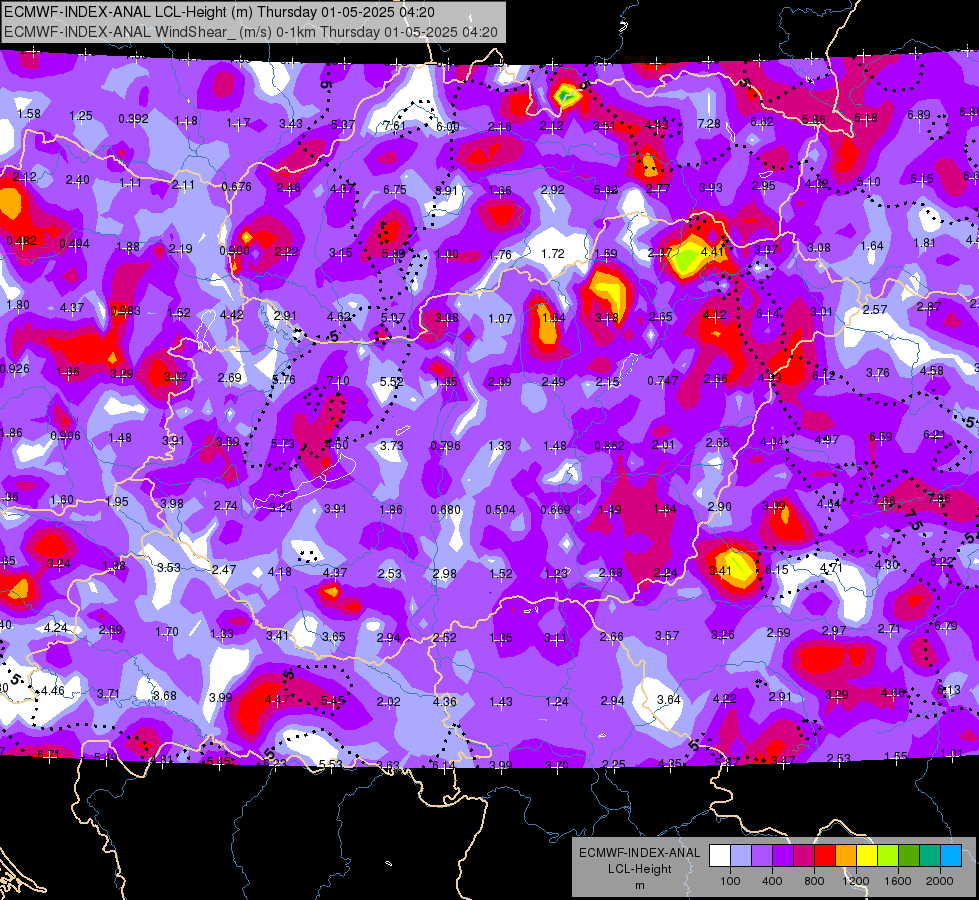Click the 0.504 wind shear value

pos(500,510)
